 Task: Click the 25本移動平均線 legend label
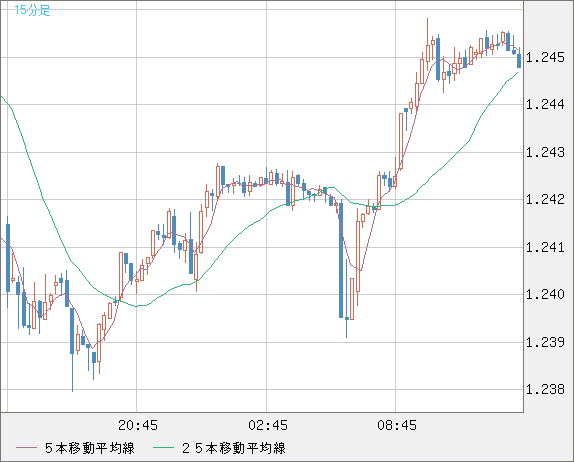click(234, 448)
